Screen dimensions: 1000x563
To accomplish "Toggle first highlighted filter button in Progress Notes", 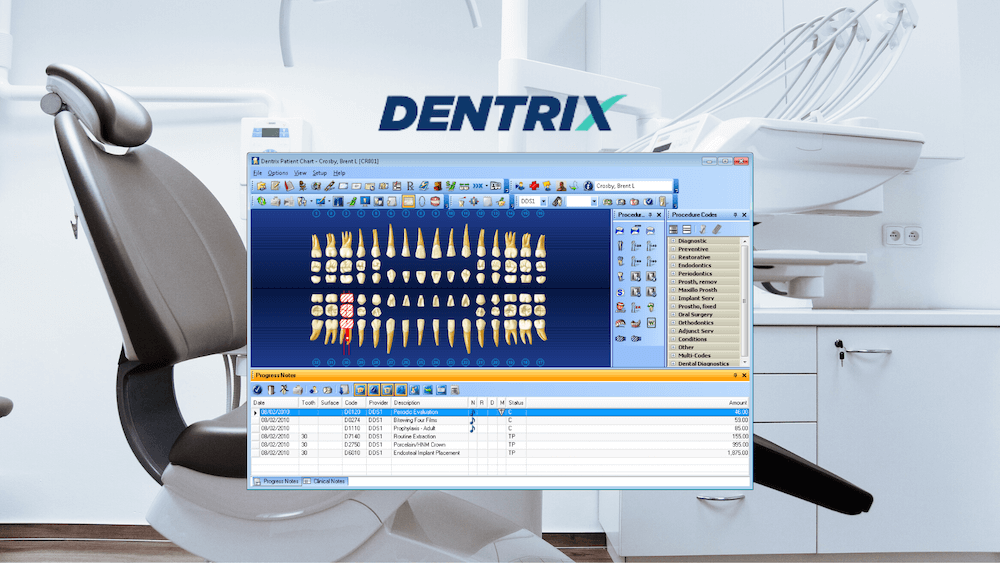I will click(x=360, y=390).
